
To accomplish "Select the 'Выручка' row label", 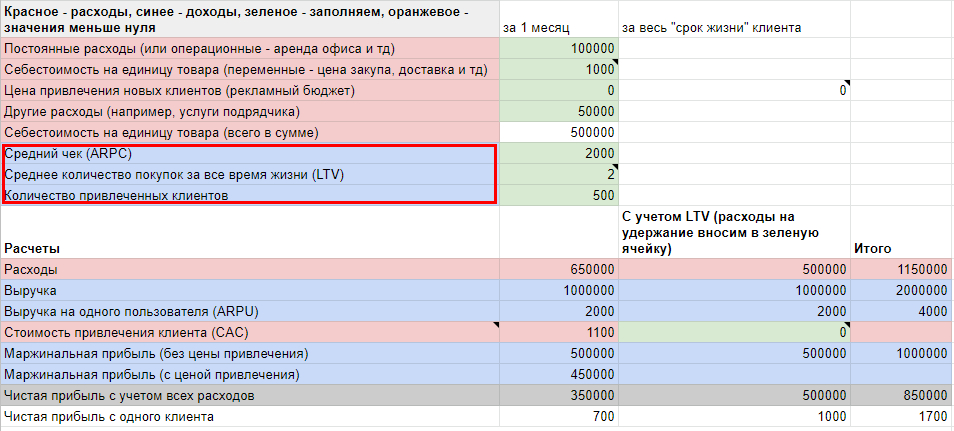I will point(249,290).
